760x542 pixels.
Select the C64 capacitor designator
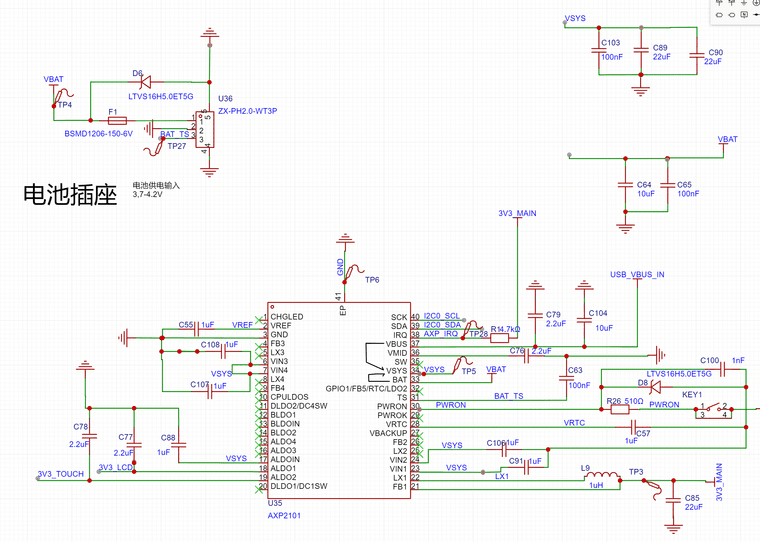(644, 185)
